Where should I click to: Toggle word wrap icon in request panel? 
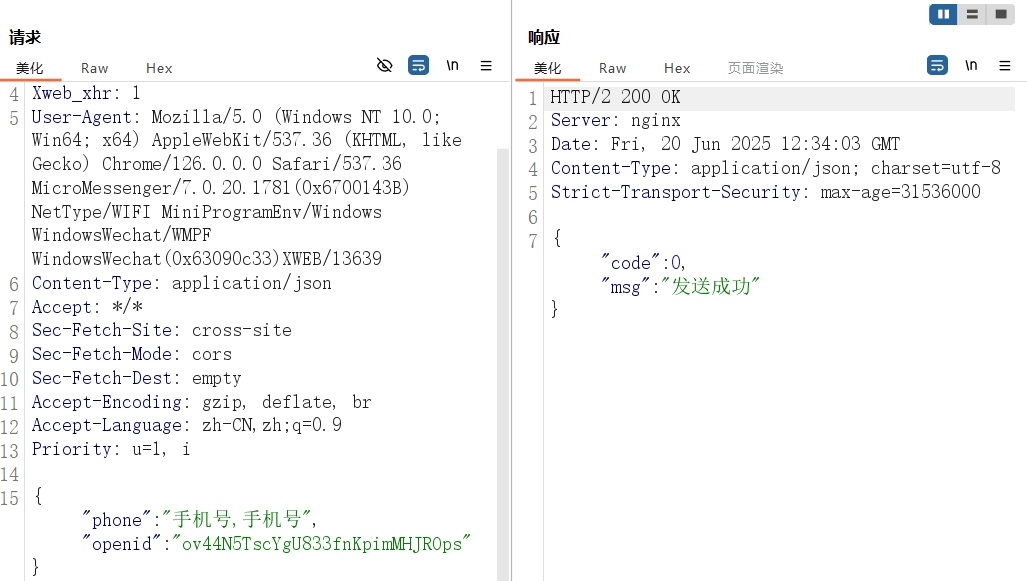[x=419, y=66]
